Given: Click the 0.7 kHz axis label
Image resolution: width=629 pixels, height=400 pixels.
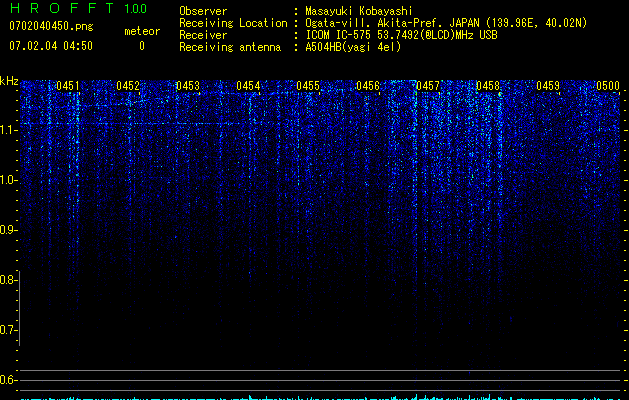Looking at the screenshot, I should [9, 330].
